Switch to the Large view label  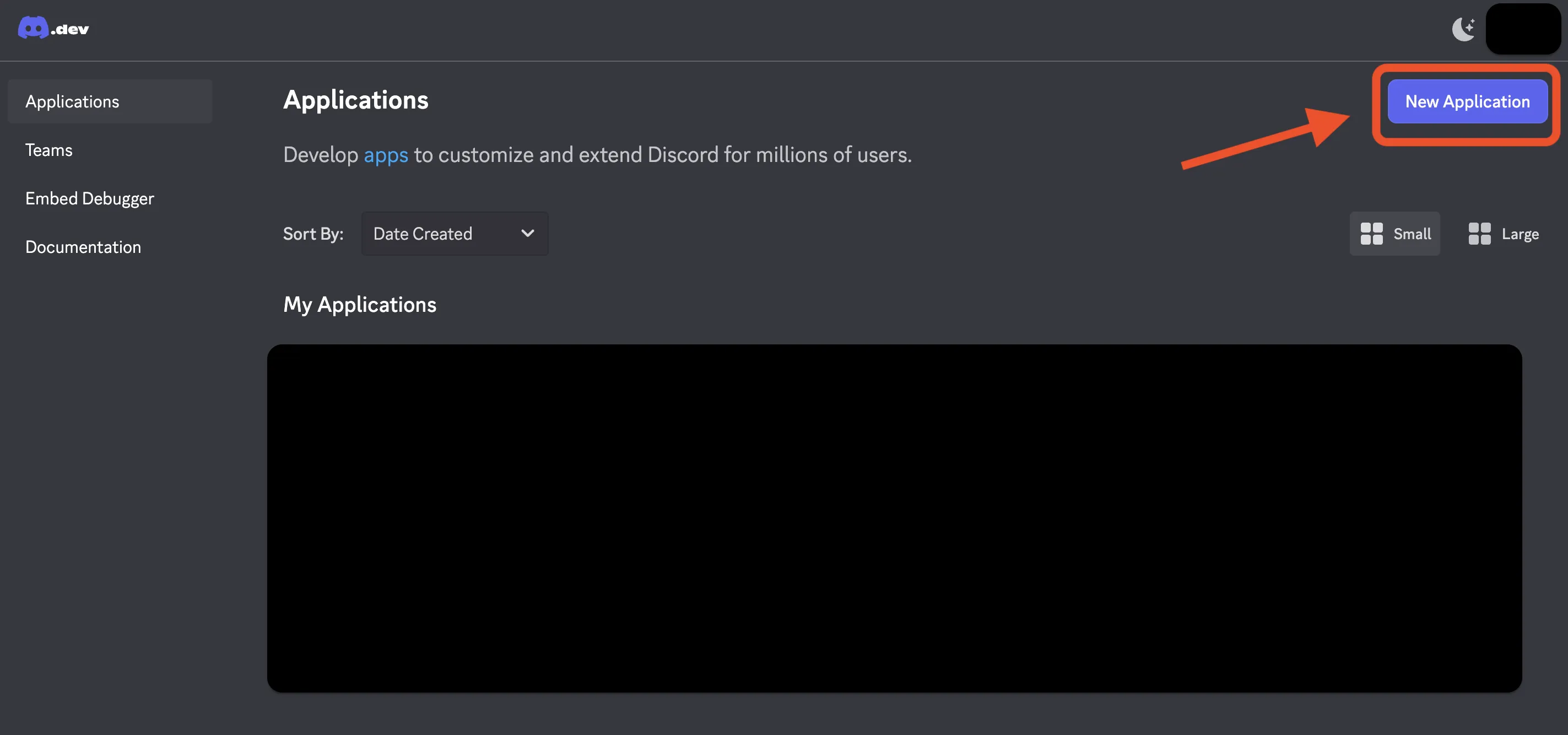tap(1520, 234)
